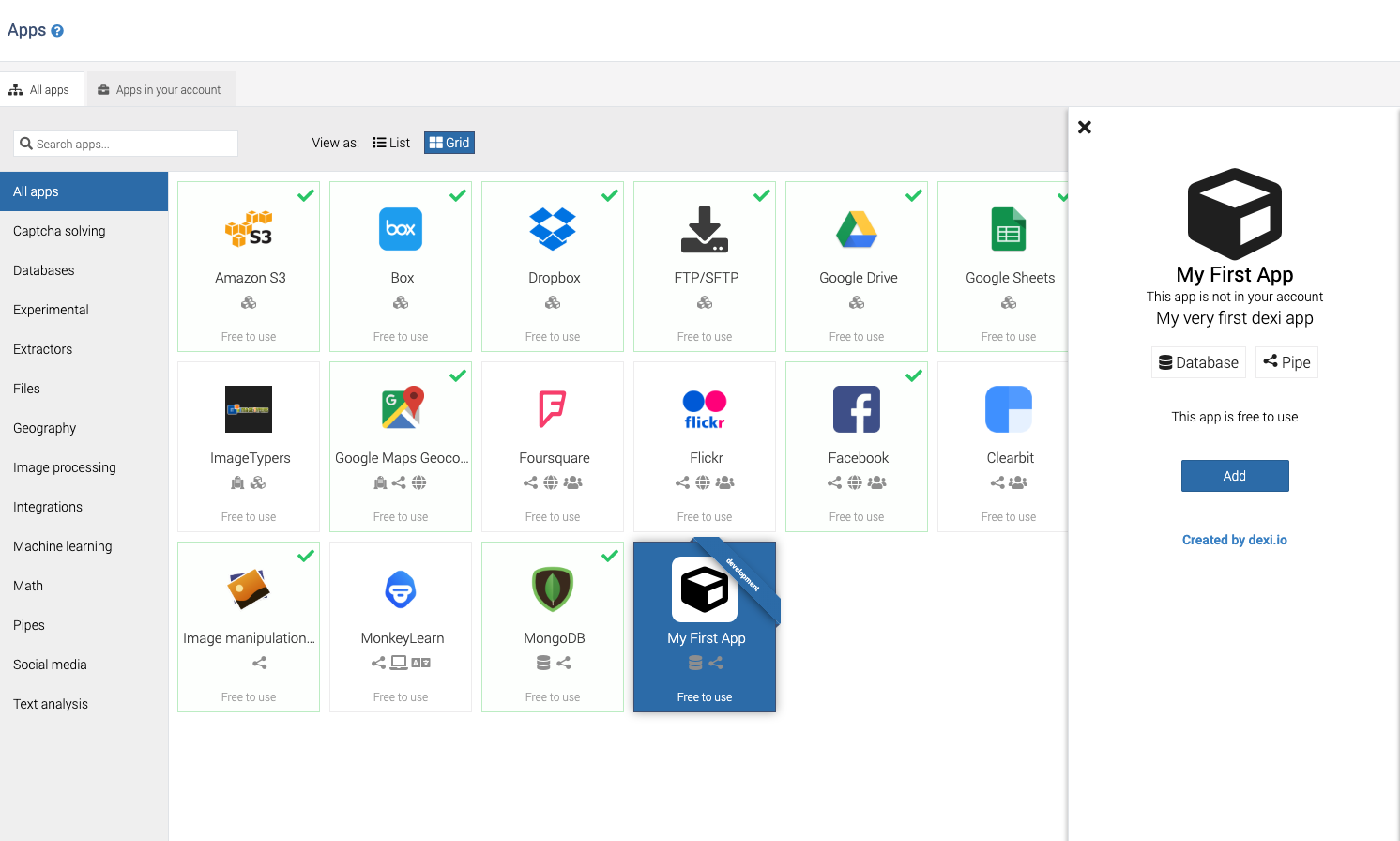1400x841 pixels.
Task: Open the Amazon S3 app icon
Action: (x=249, y=229)
